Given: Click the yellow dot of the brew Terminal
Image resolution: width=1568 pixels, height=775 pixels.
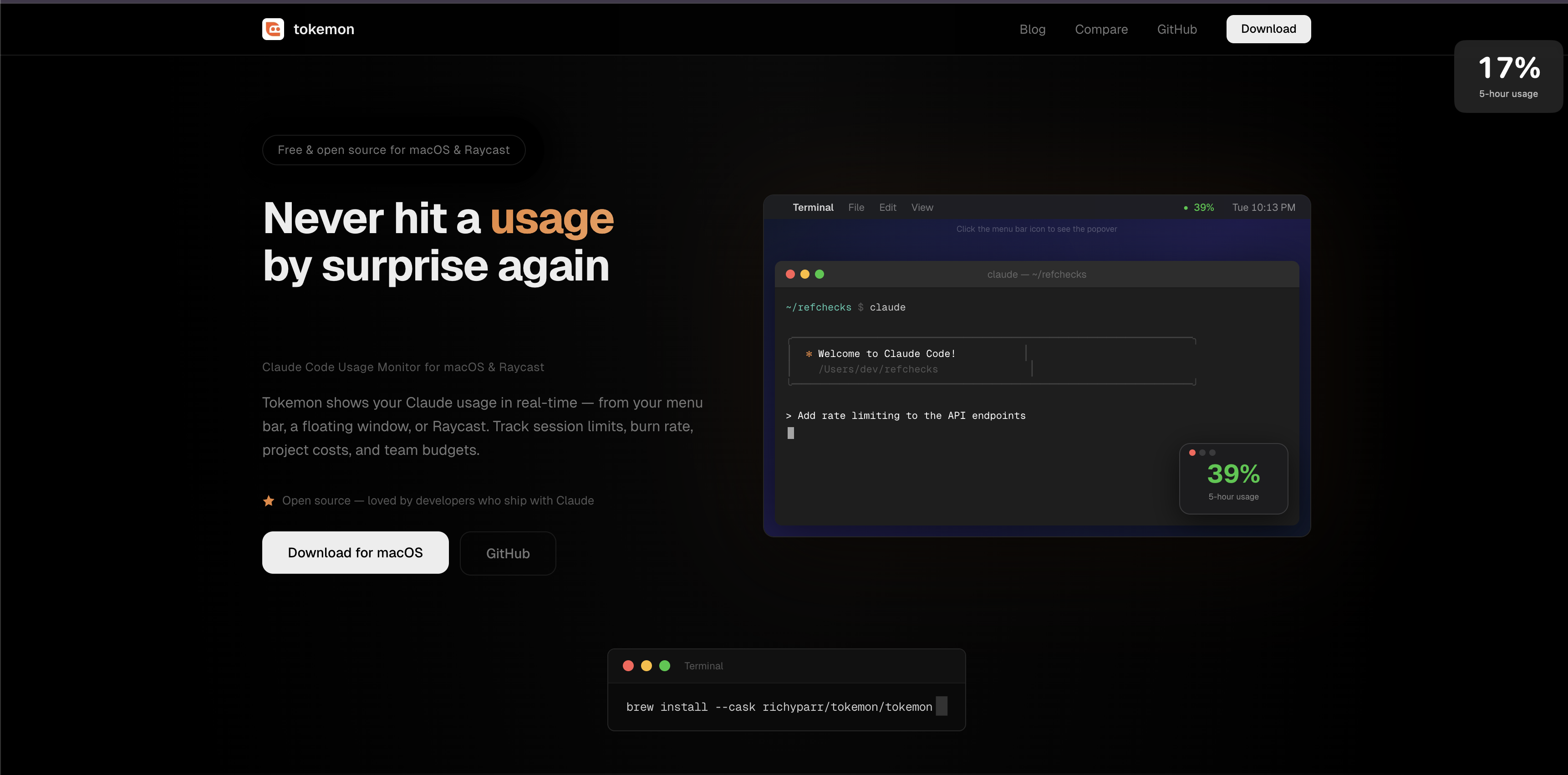Looking at the screenshot, I should point(647,665).
